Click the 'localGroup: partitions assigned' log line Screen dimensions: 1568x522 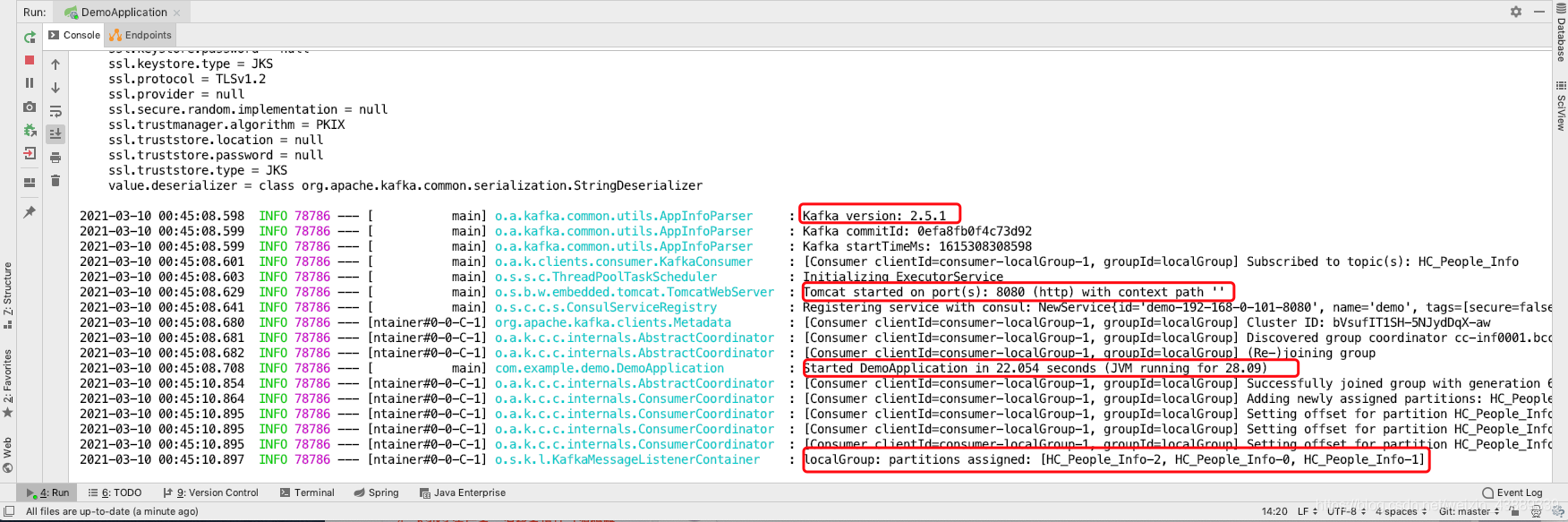click(1113, 459)
